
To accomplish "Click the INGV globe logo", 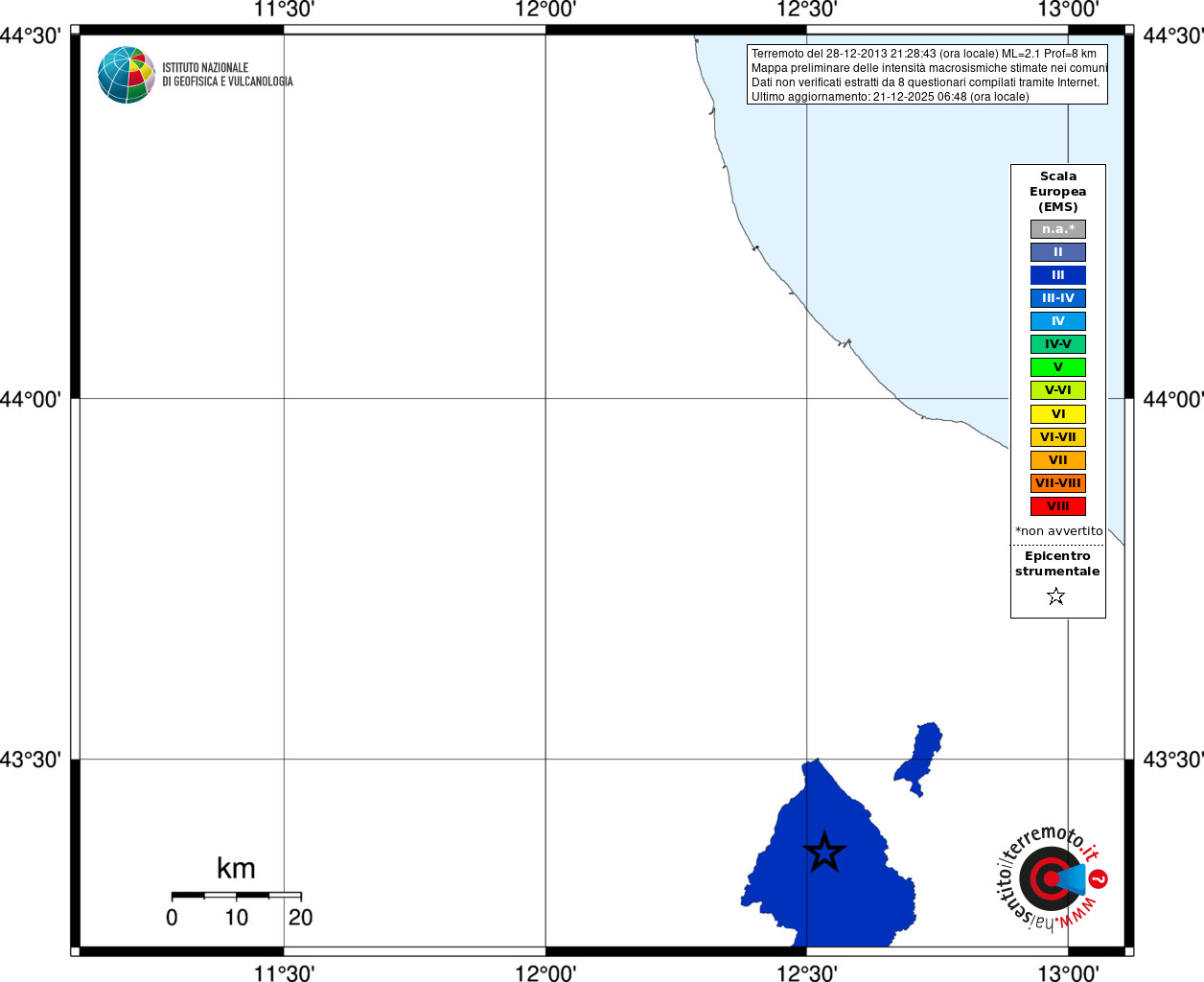I will [x=127, y=75].
